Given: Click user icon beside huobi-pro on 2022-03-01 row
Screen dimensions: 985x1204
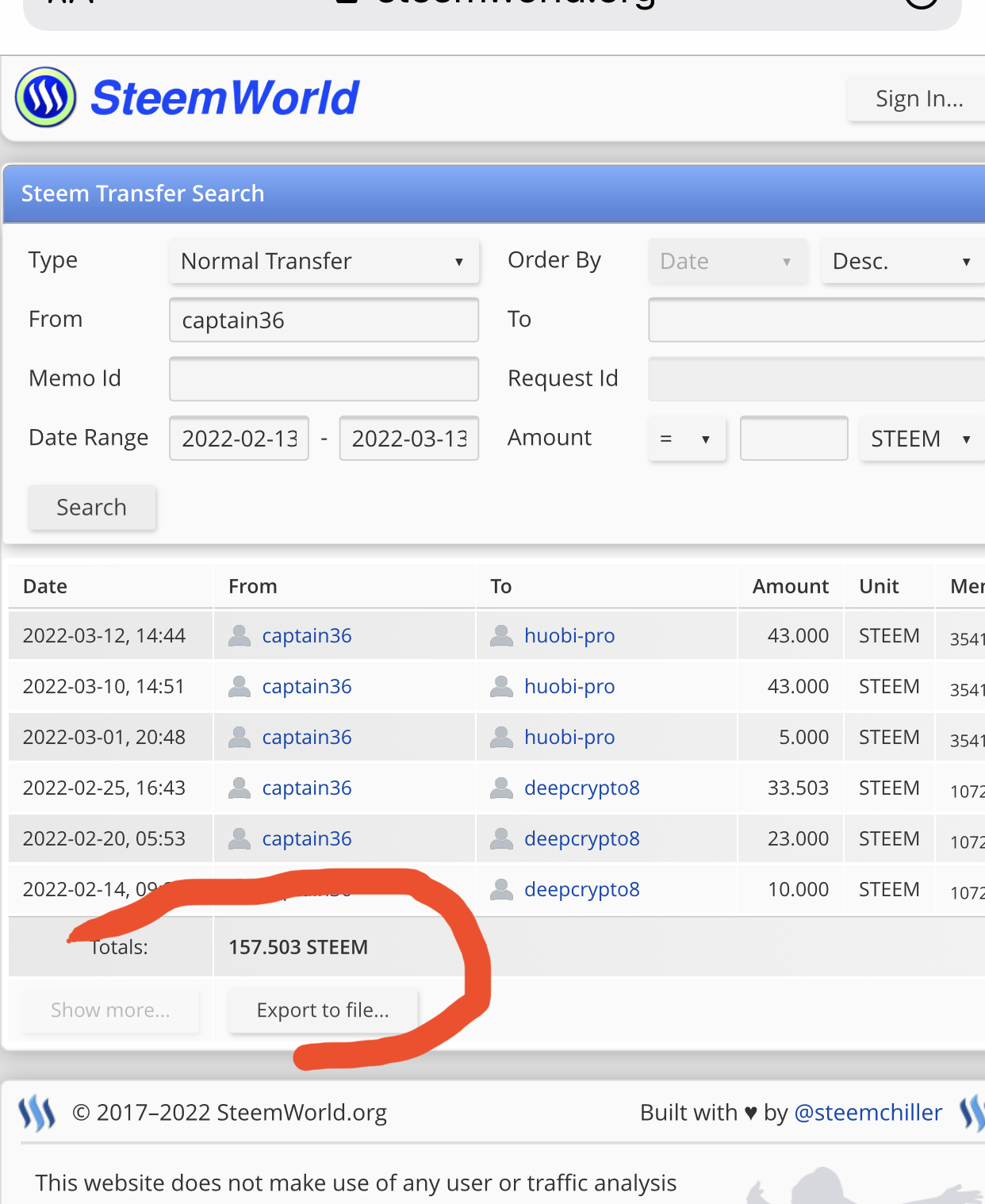Looking at the screenshot, I should pos(501,737).
